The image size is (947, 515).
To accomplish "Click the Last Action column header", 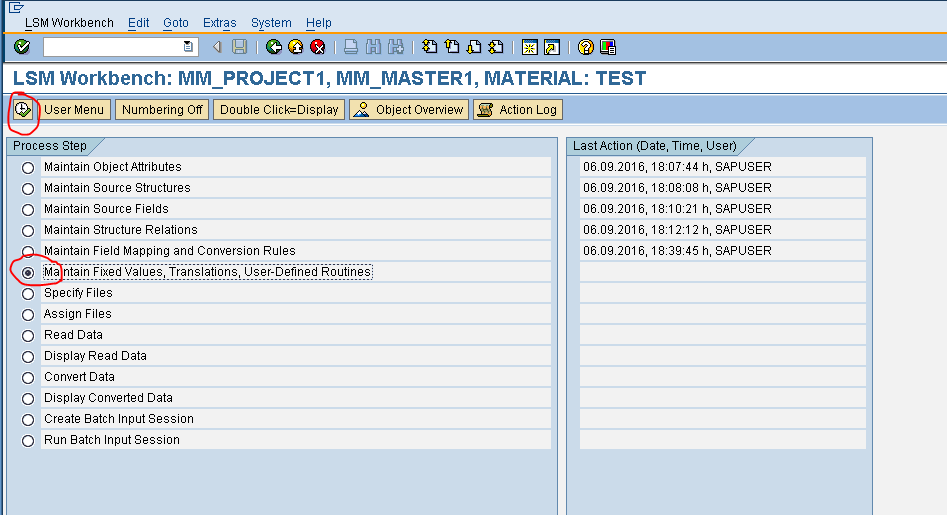I will pyautogui.click(x=655, y=146).
